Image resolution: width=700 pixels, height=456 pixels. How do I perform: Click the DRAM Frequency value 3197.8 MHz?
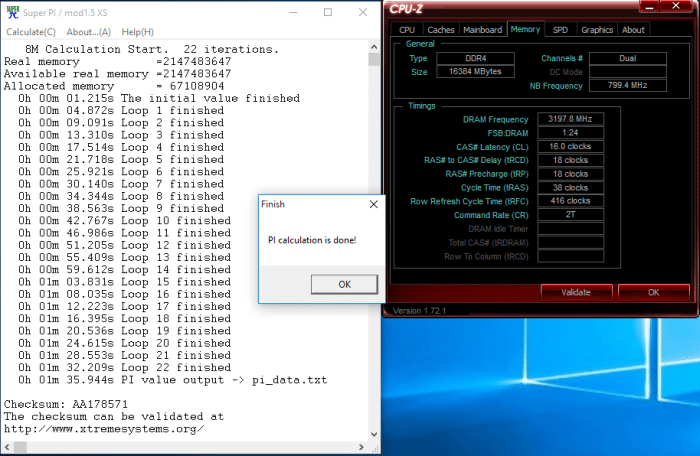(571, 119)
